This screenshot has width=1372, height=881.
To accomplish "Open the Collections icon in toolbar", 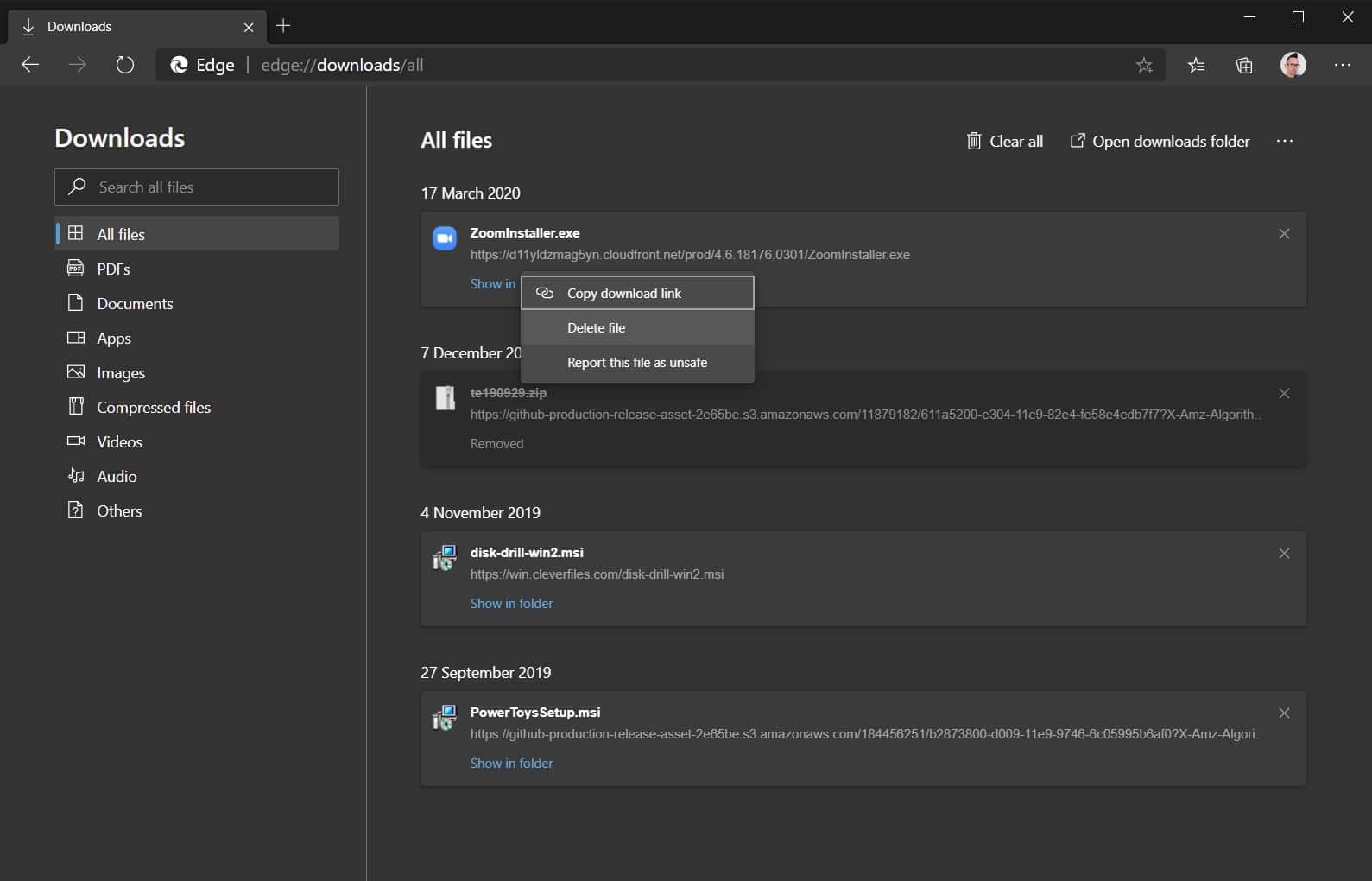I will pyautogui.click(x=1243, y=65).
